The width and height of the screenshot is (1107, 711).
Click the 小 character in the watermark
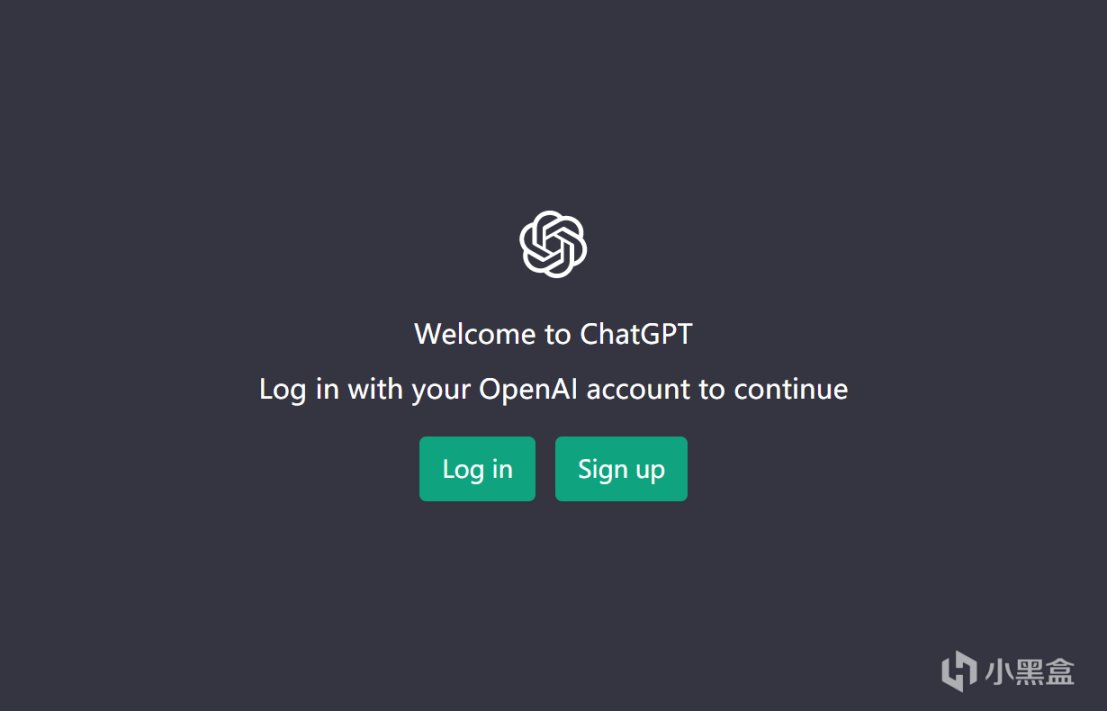[x=1000, y=671]
